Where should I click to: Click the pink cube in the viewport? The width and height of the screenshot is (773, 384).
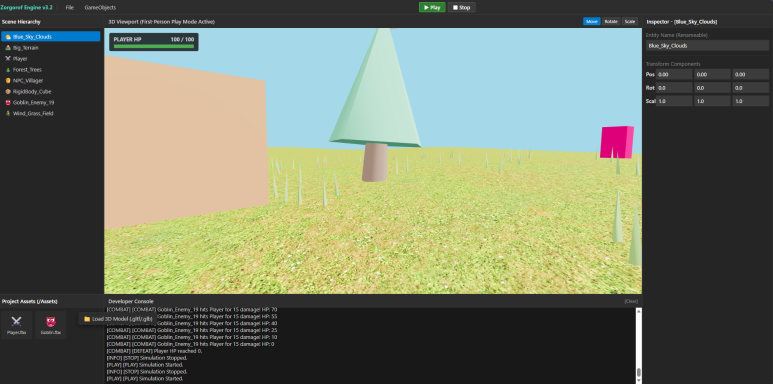[617, 142]
